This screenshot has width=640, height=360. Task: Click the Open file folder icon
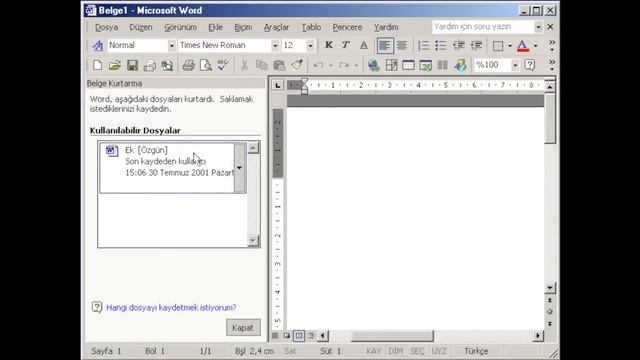115,65
